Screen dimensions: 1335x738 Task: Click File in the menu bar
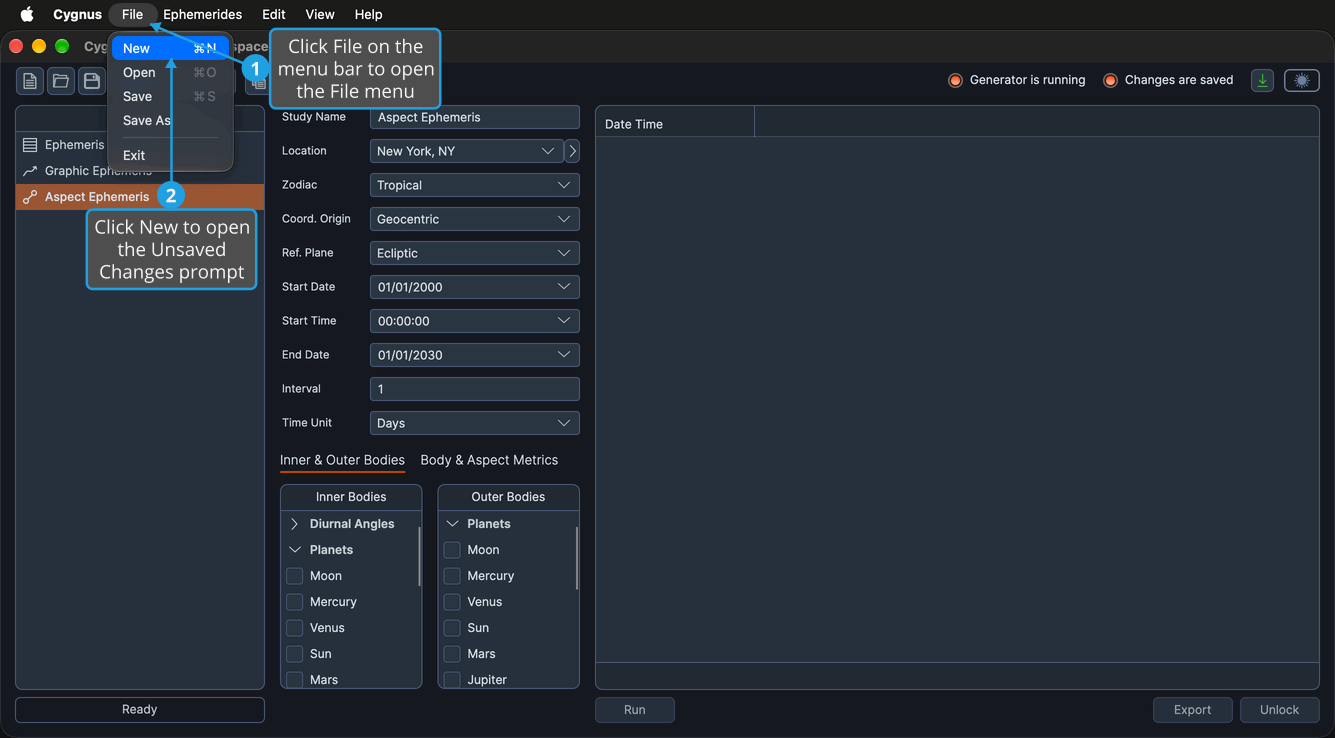click(132, 14)
